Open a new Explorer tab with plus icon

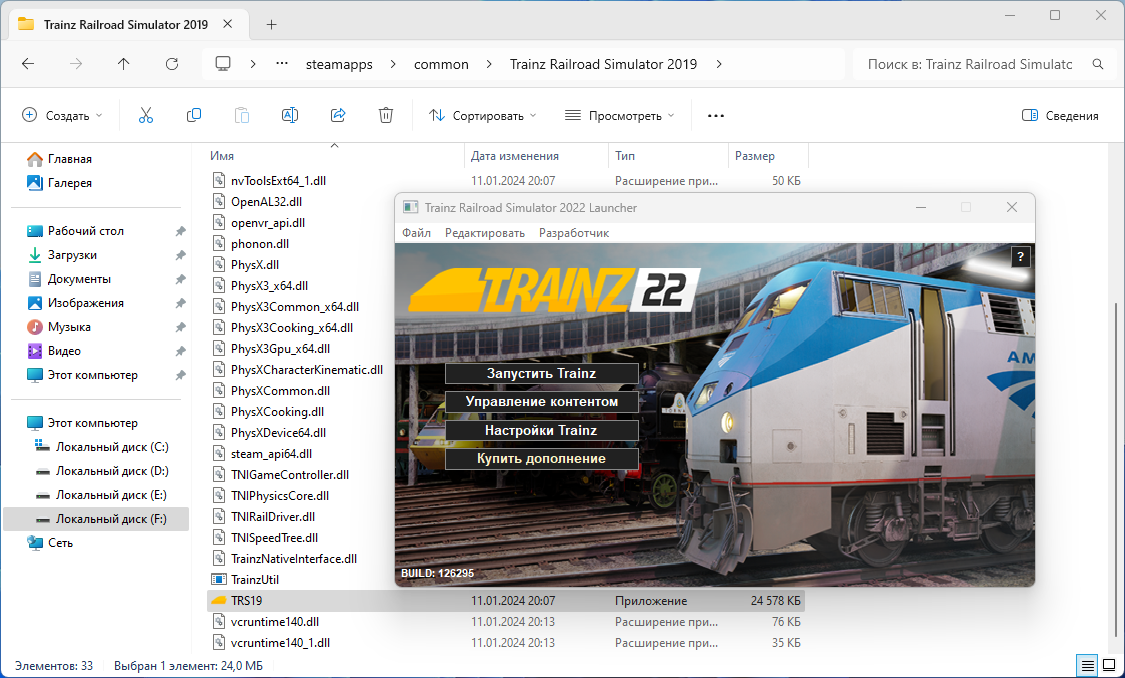click(x=271, y=24)
